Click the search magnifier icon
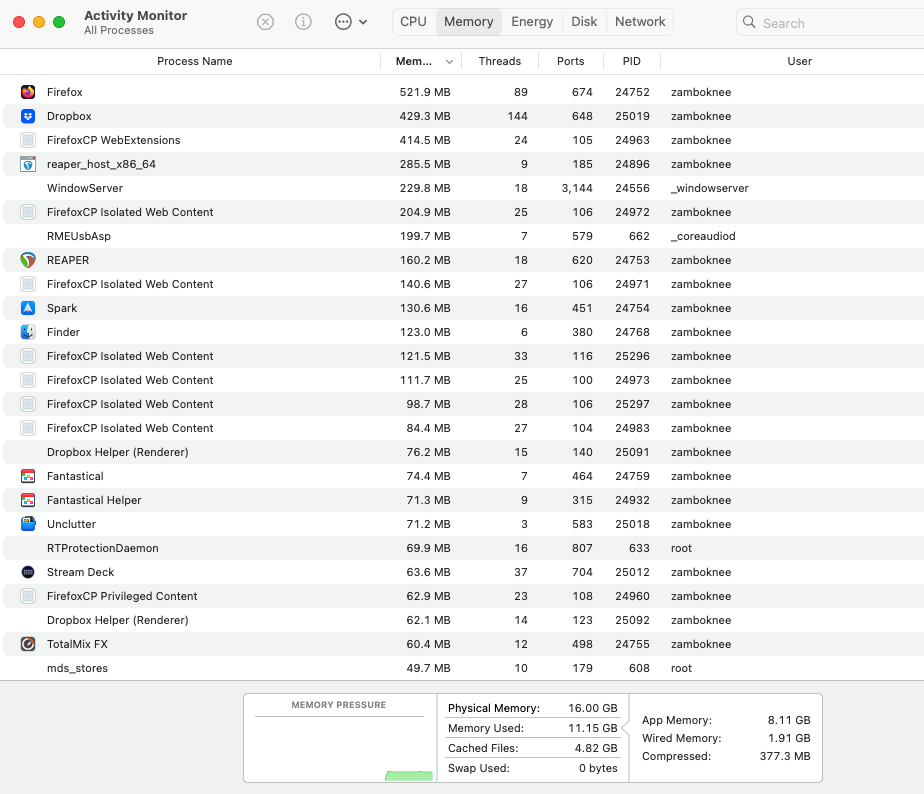The width and height of the screenshot is (924, 794). click(x=749, y=22)
